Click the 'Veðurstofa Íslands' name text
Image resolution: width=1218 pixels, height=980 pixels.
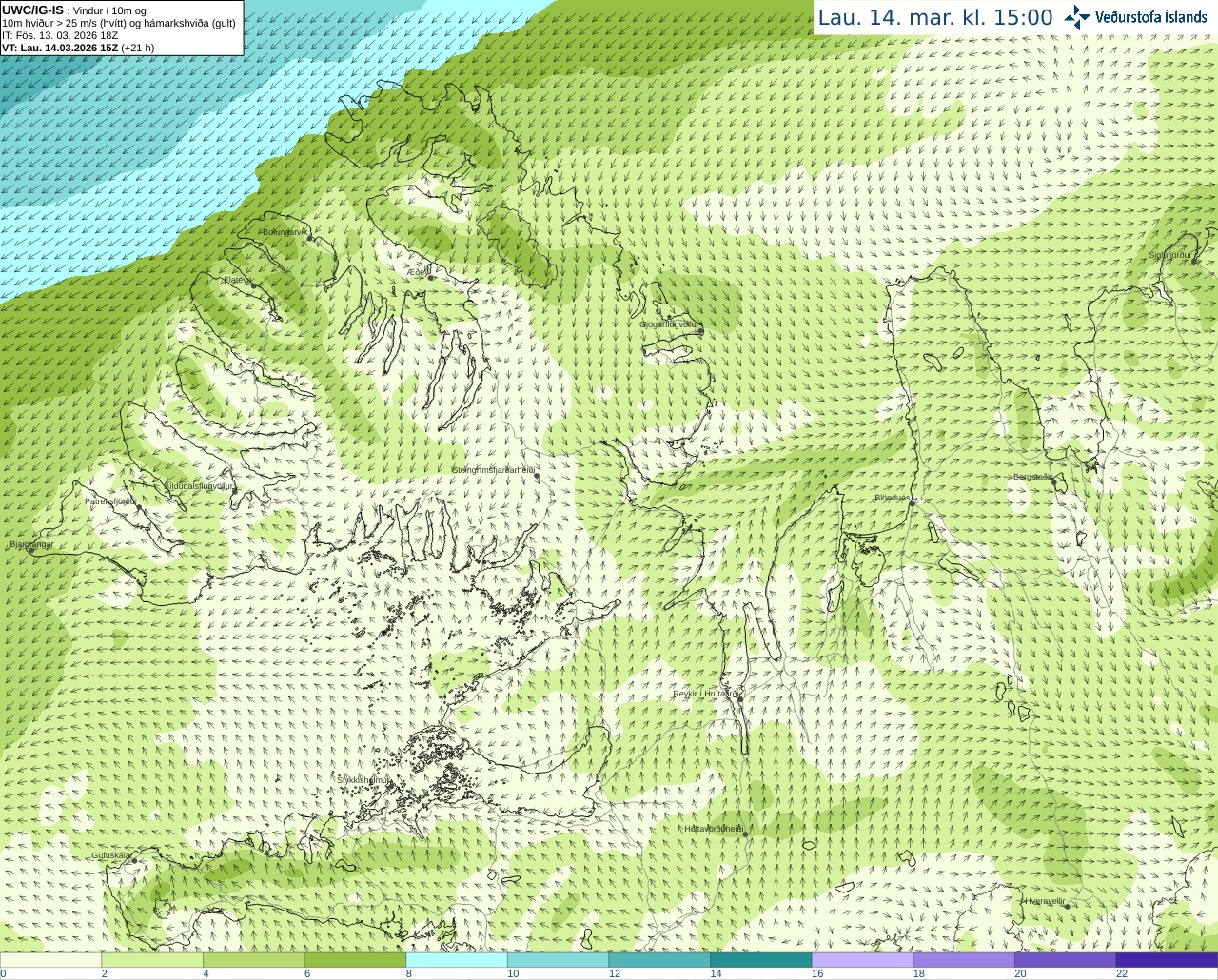point(1151,17)
